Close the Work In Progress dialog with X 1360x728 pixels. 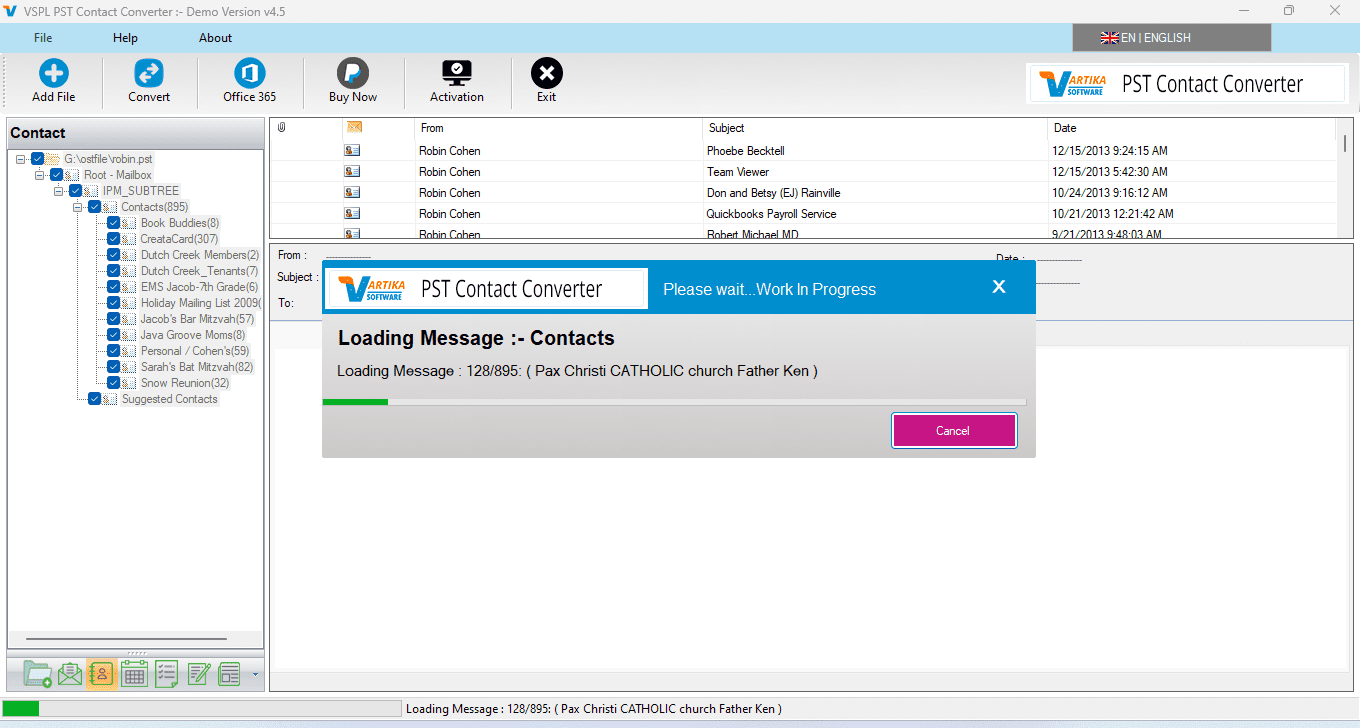998,287
